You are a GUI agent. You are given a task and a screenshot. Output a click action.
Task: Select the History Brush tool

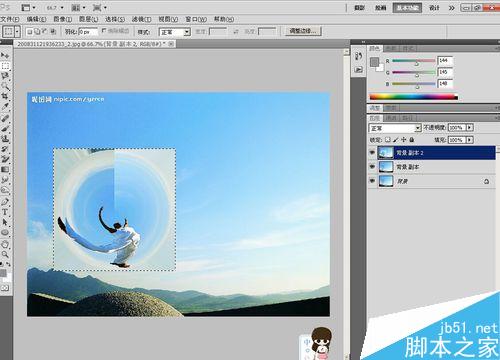(5, 149)
